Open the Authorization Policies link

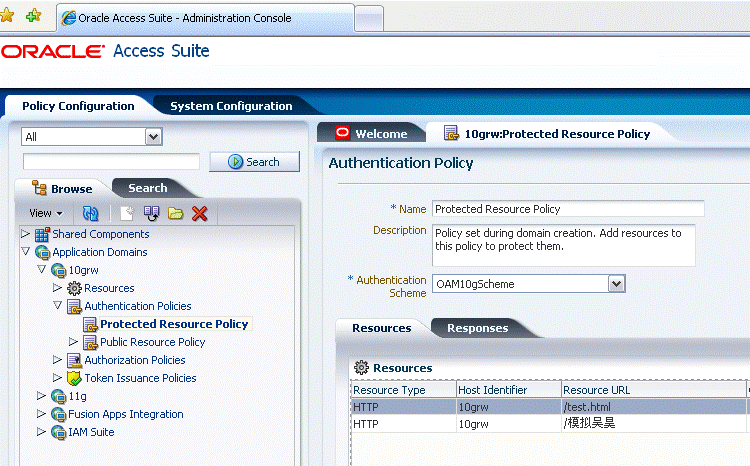pos(135,360)
